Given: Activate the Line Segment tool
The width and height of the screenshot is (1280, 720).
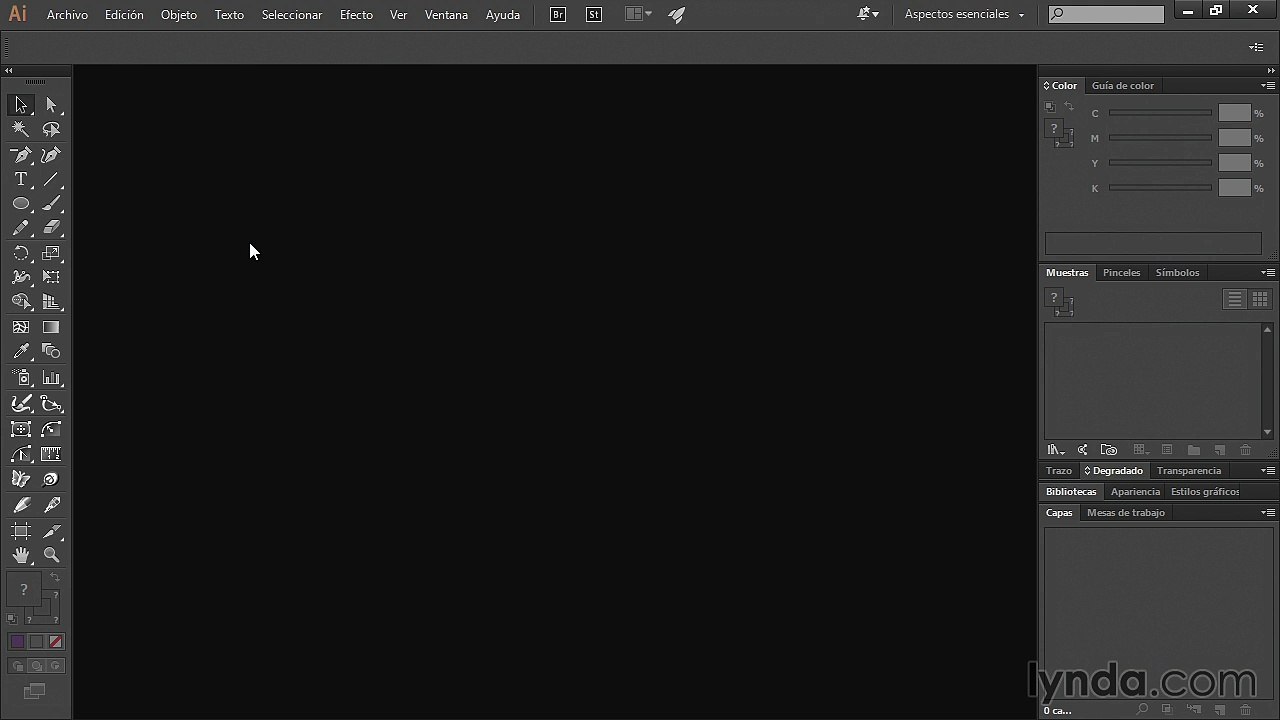Looking at the screenshot, I should tap(52, 179).
